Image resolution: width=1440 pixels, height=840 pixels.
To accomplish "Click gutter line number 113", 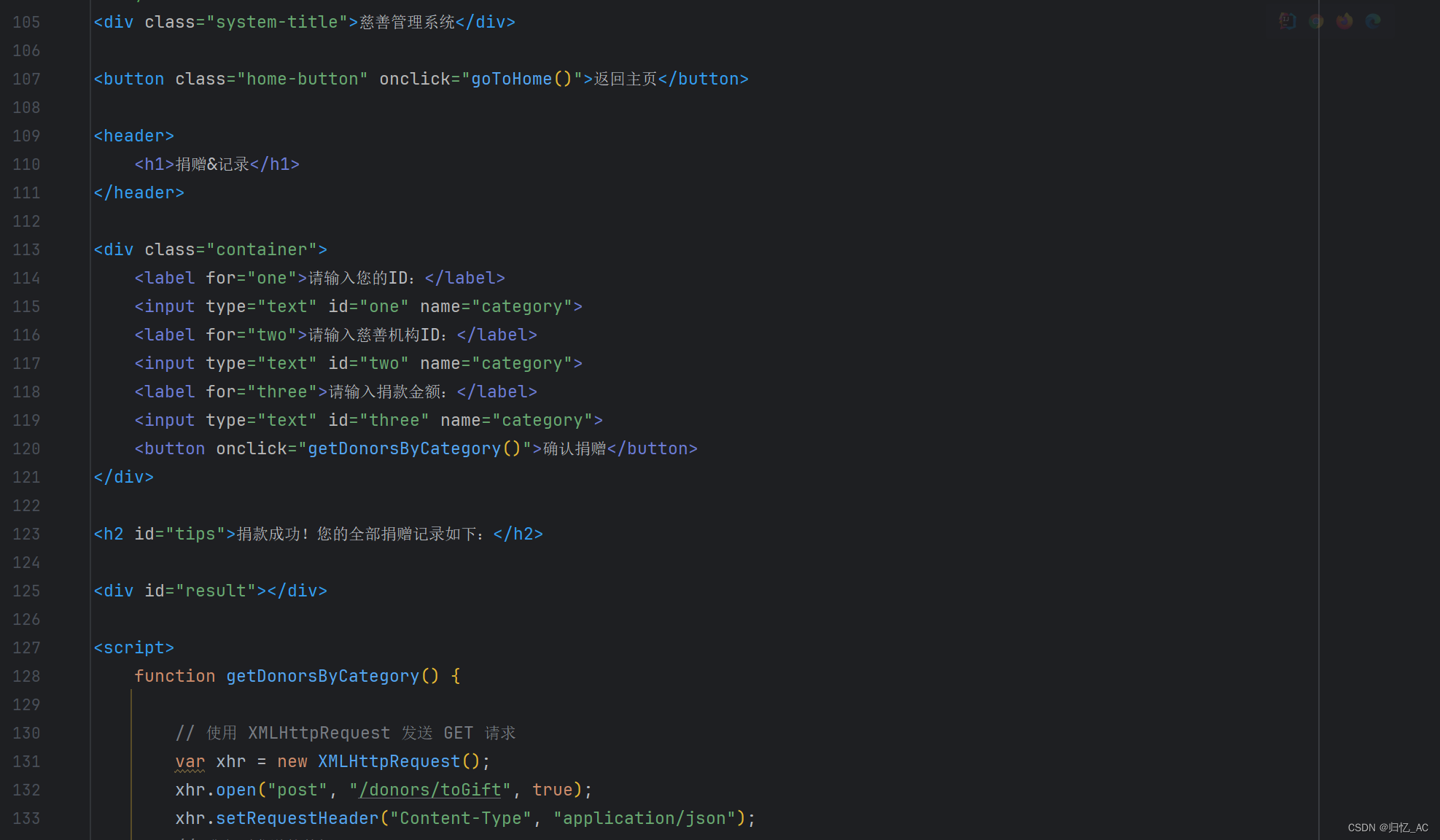I will (26, 249).
